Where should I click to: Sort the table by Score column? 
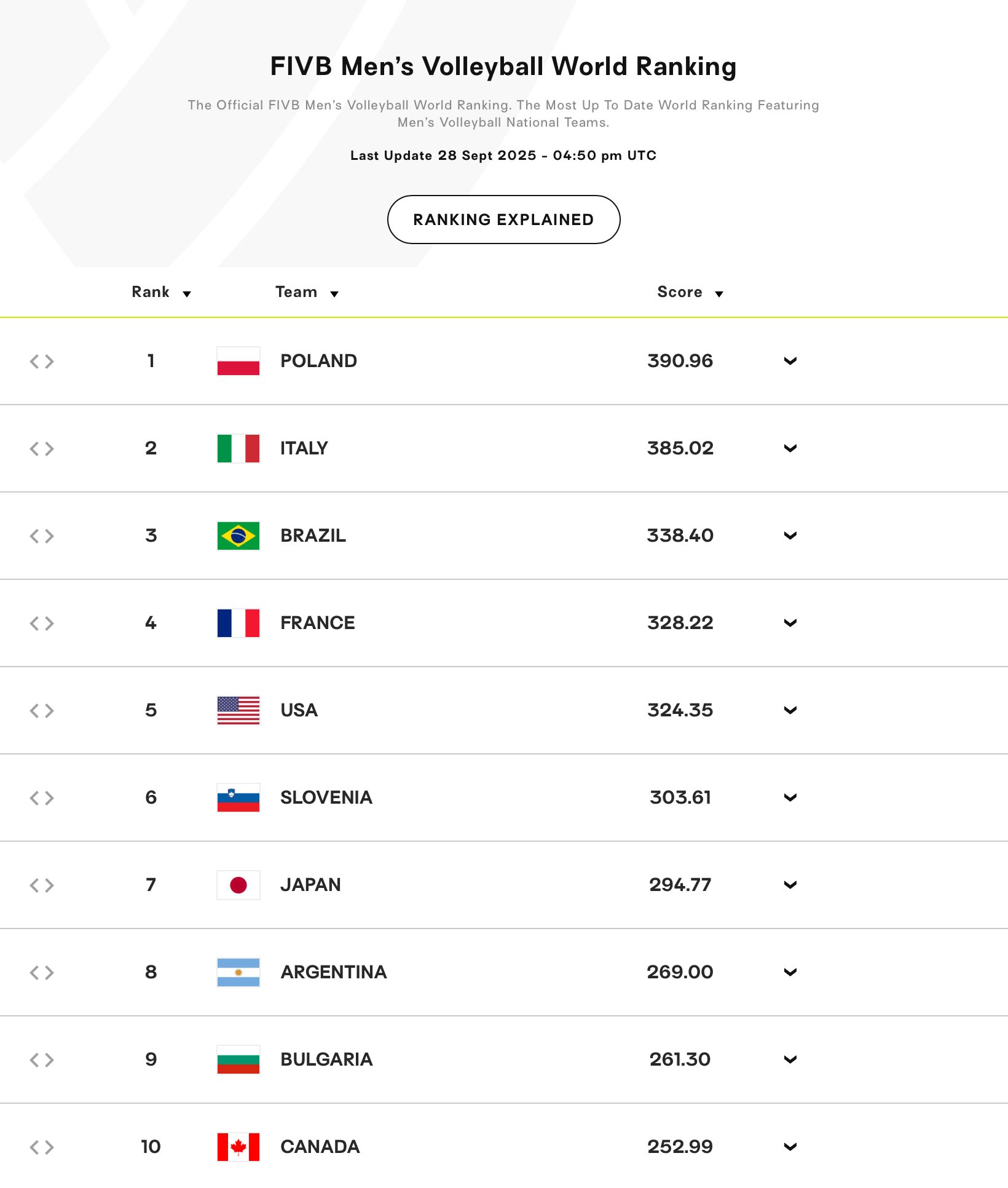pyautogui.click(x=690, y=292)
